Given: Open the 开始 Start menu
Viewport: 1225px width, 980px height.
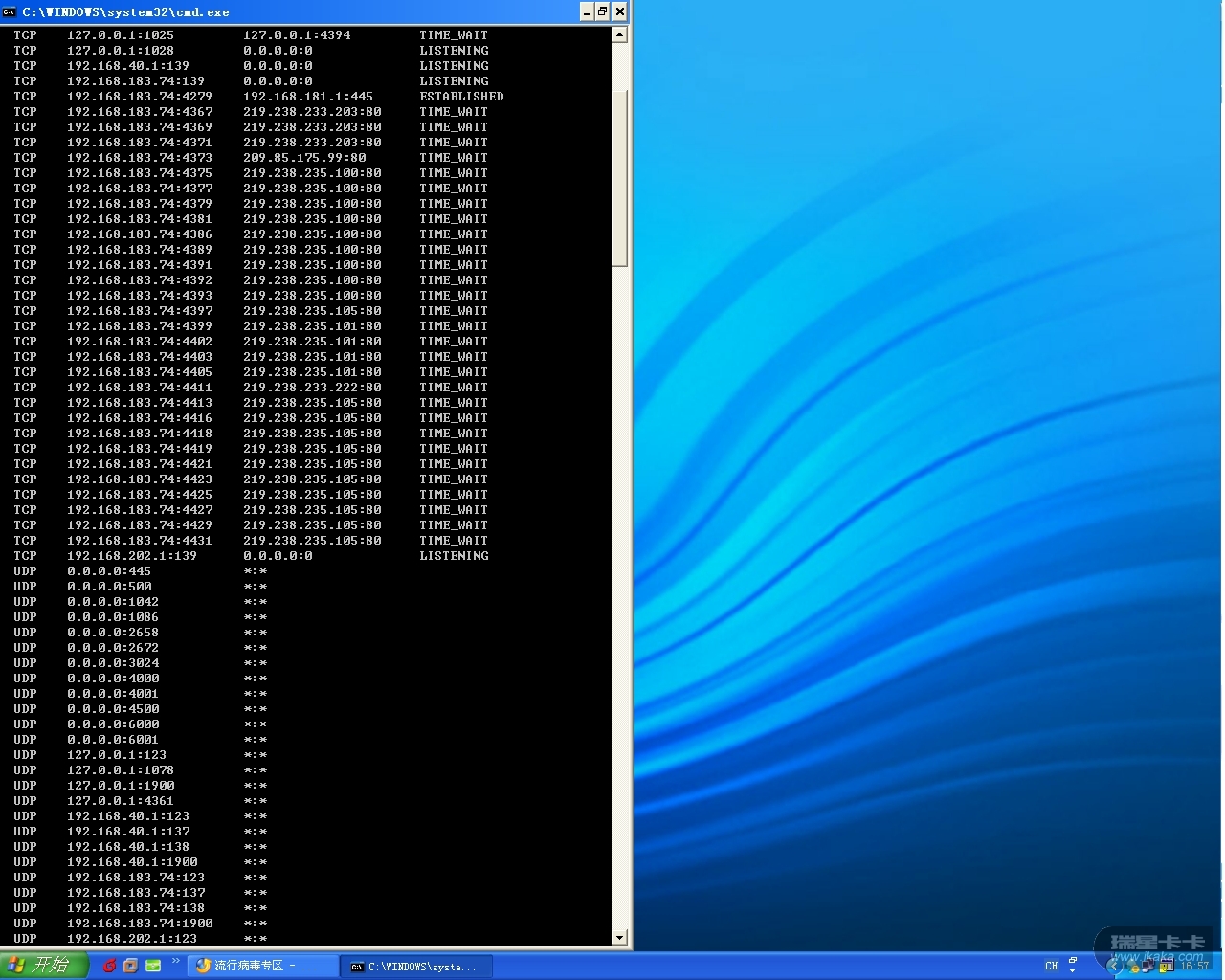Looking at the screenshot, I should [x=44, y=966].
